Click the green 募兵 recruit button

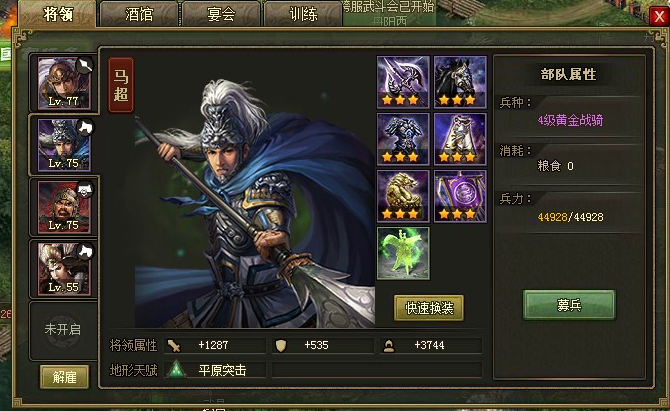tap(569, 305)
